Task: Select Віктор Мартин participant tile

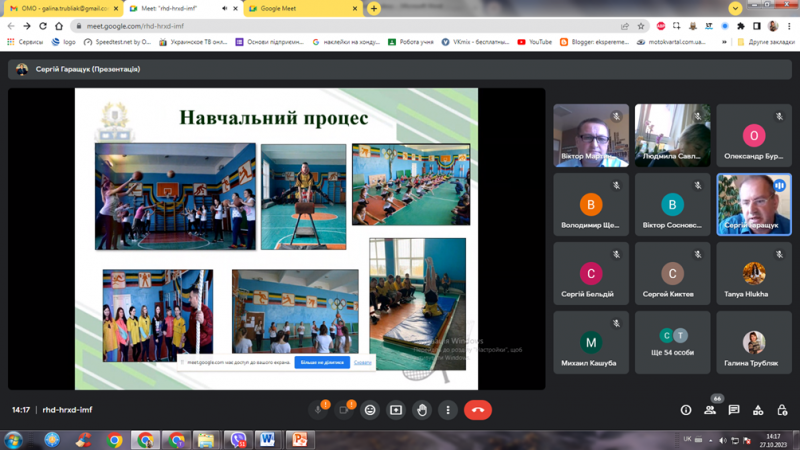Action: (591, 135)
